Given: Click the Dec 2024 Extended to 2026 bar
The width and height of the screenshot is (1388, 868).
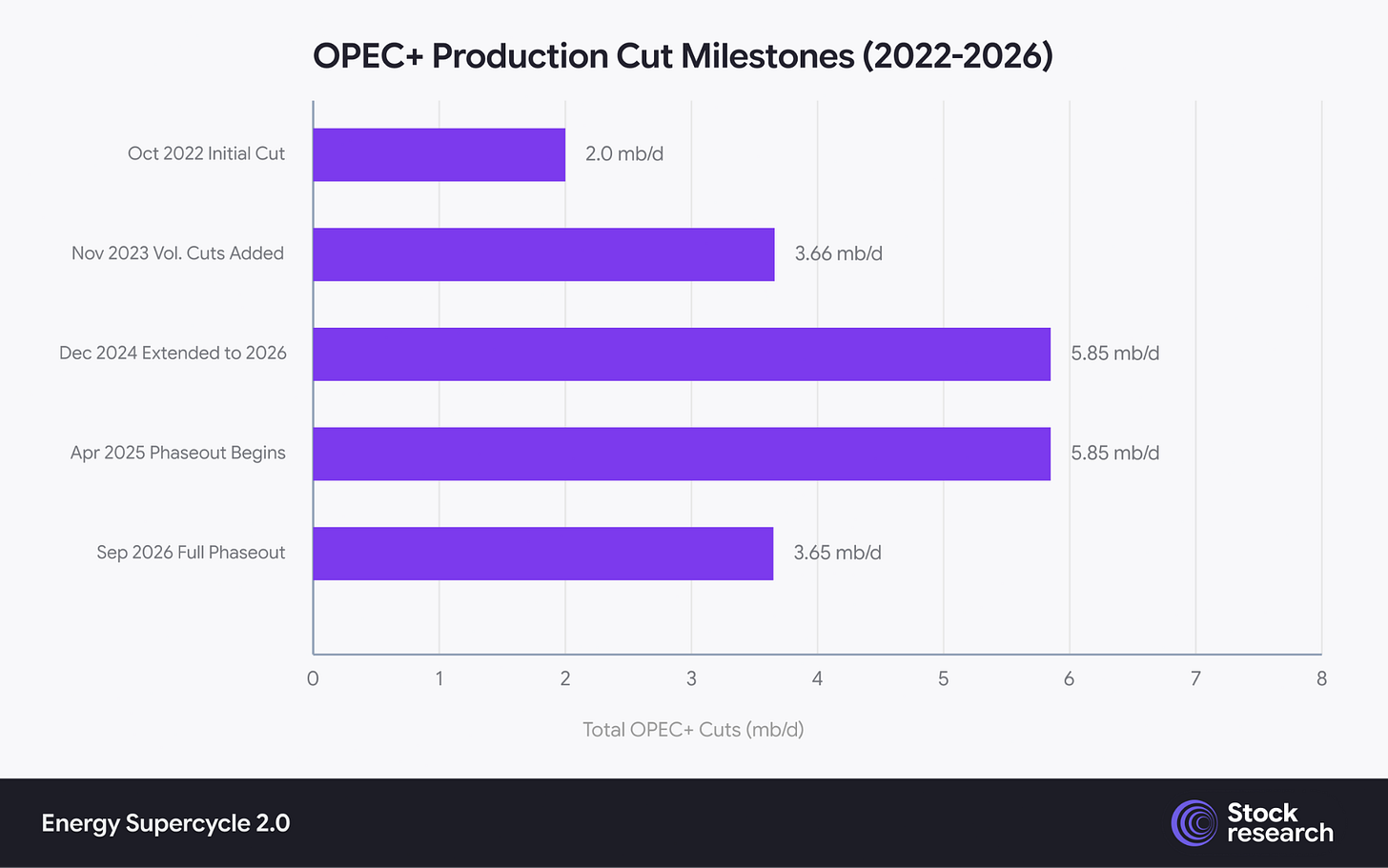Looking at the screenshot, I should click(682, 354).
